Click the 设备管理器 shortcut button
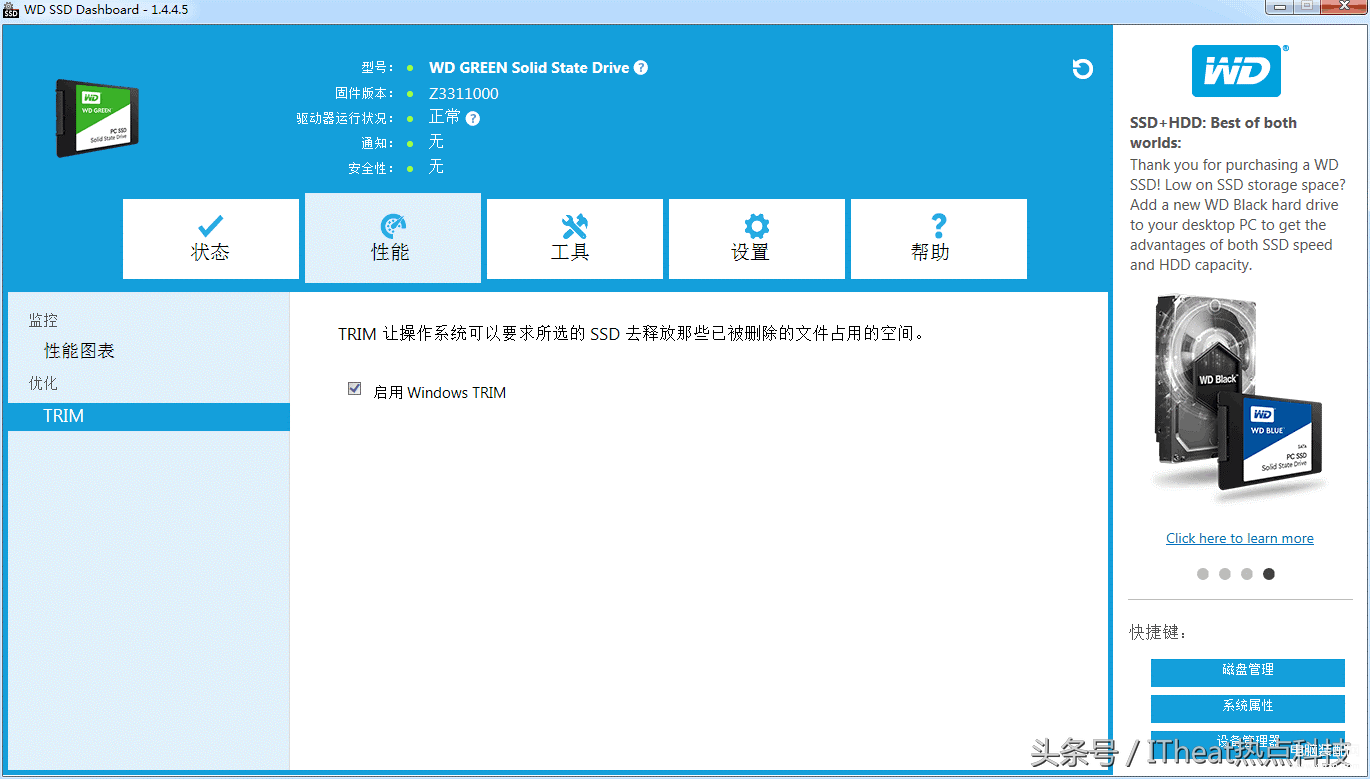The image size is (1370, 779). pos(1248,744)
